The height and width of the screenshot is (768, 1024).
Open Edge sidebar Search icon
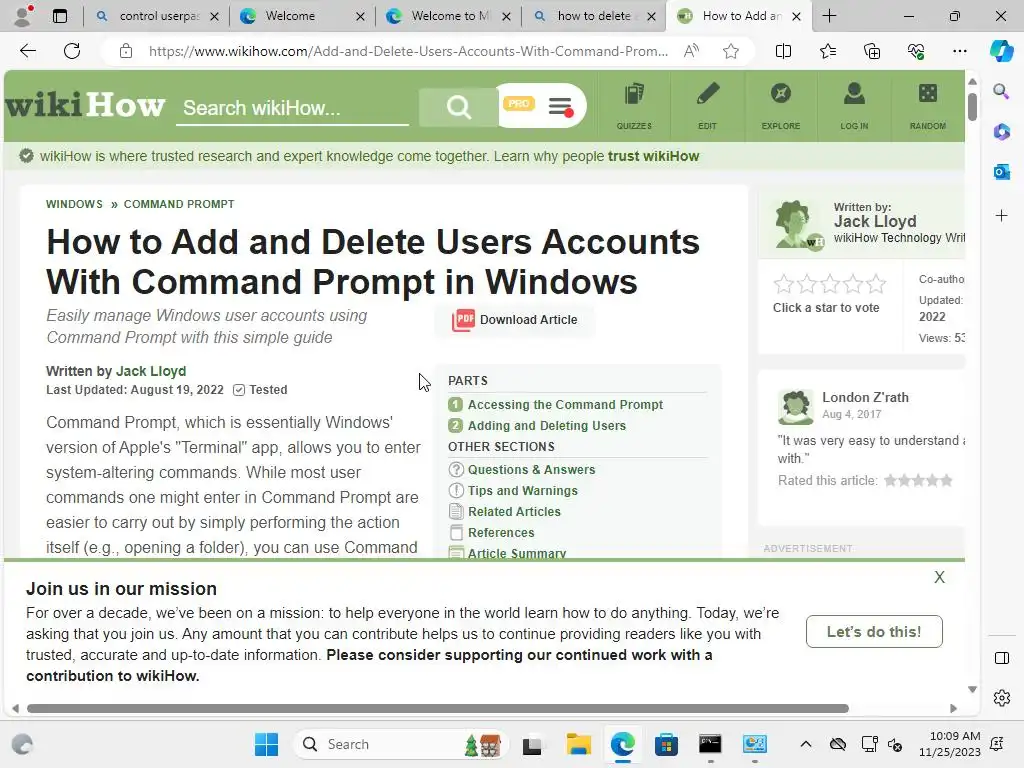click(x=1001, y=91)
